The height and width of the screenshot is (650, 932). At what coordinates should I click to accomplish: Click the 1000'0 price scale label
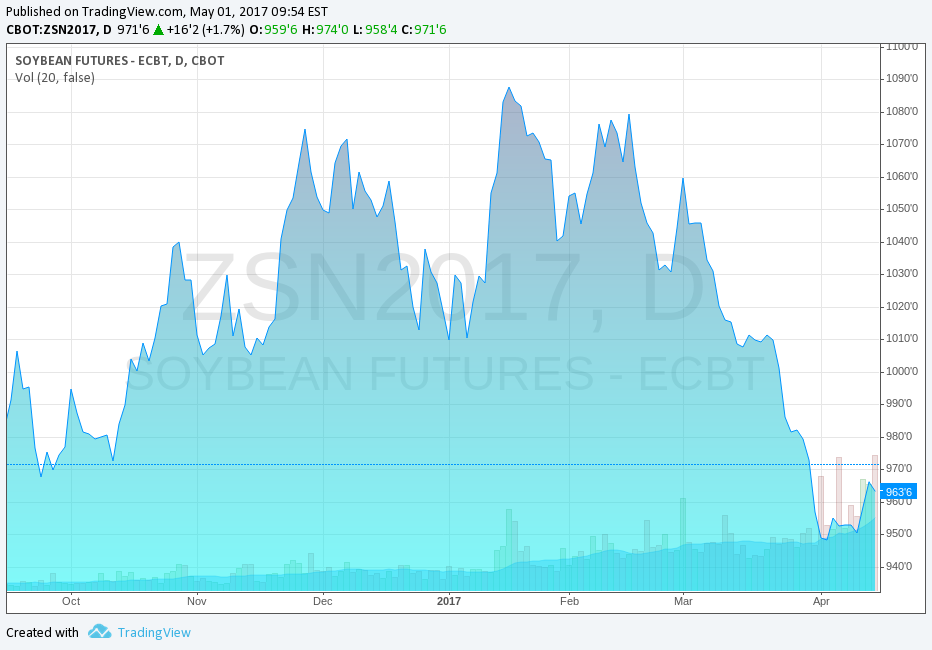click(902, 371)
